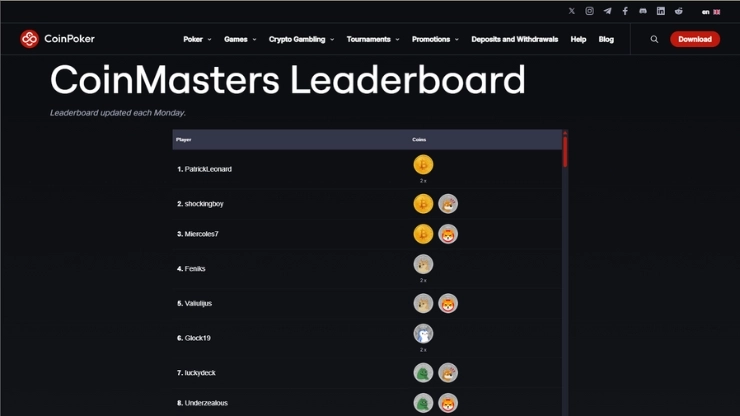Open the LinkedIn social link
Viewport: 740px width, 416px height.
(661, 11)
